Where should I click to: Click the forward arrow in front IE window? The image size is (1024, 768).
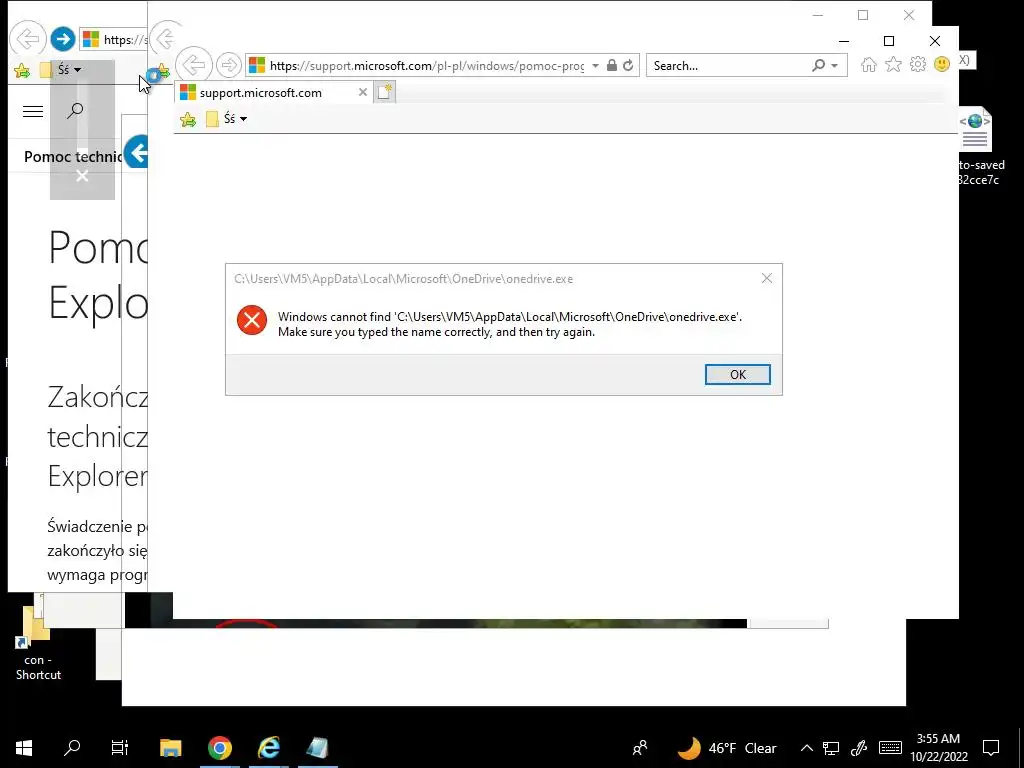229,65
